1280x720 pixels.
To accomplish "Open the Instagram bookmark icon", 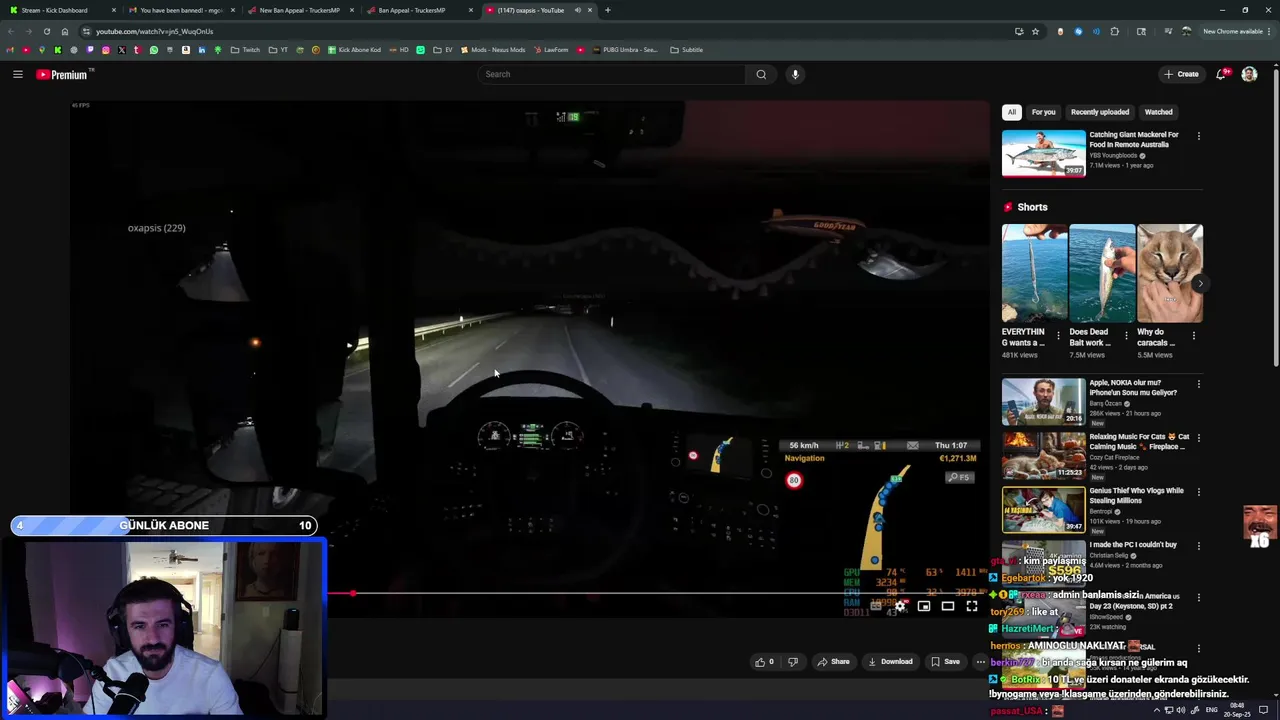I will 106,50.
